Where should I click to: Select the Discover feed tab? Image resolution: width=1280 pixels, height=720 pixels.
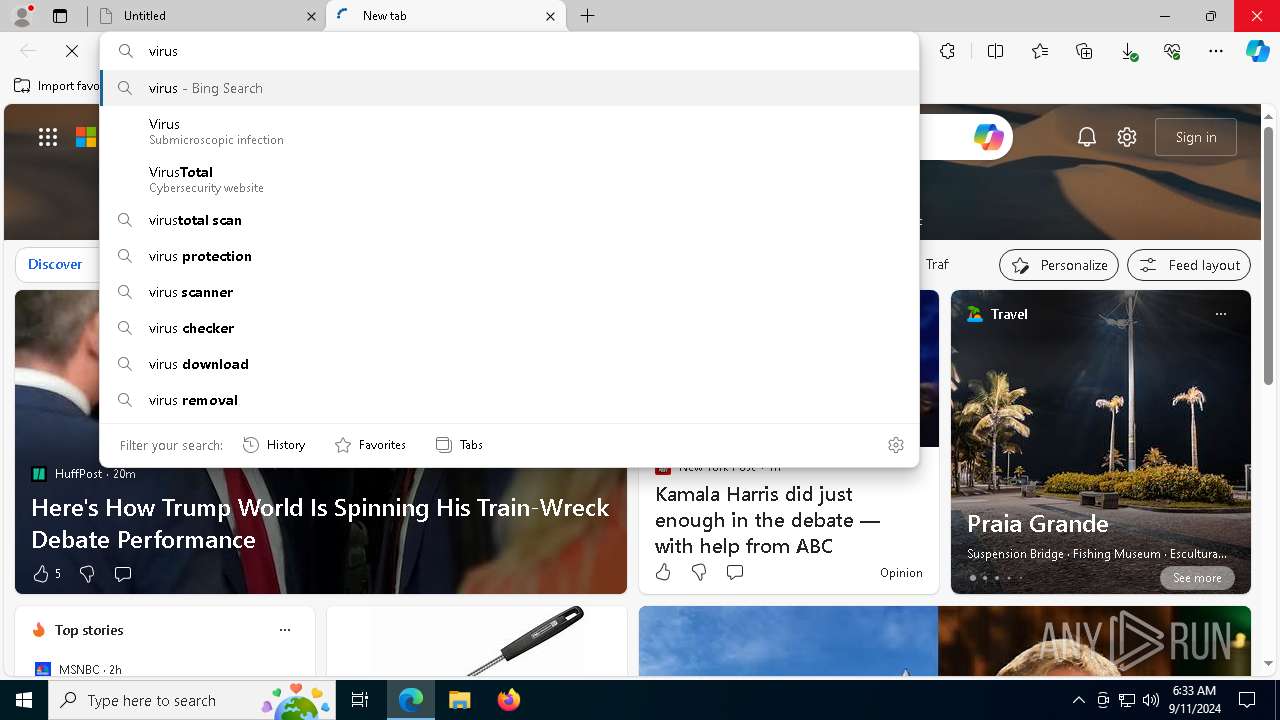coord(55,264)
